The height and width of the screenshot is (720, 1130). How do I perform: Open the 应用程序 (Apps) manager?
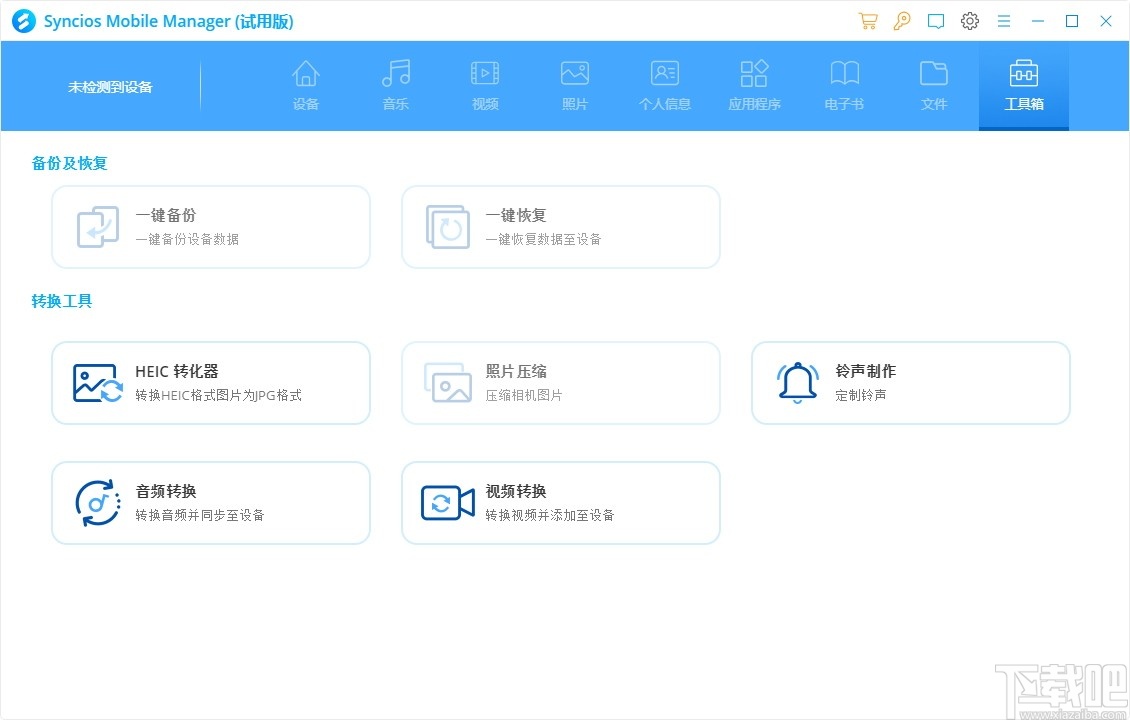(754, 85)
